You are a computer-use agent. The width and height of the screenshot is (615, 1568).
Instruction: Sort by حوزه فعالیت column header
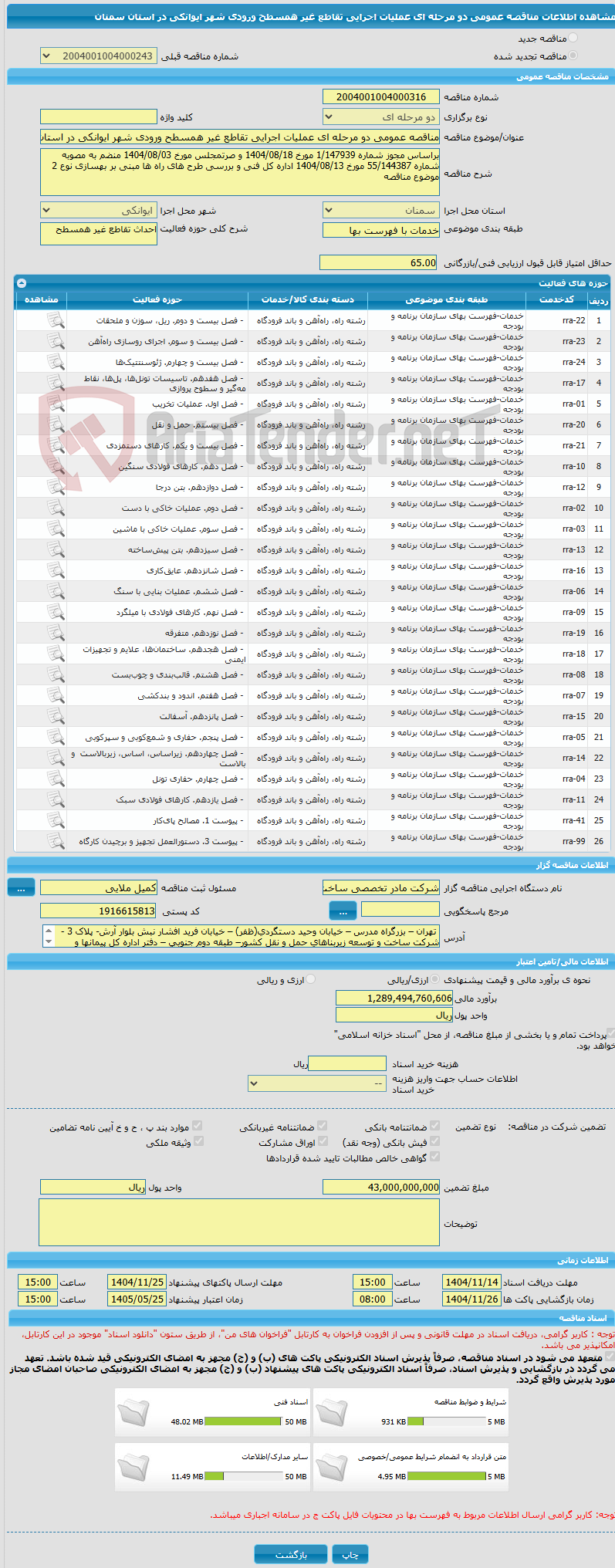pos(157,299)
